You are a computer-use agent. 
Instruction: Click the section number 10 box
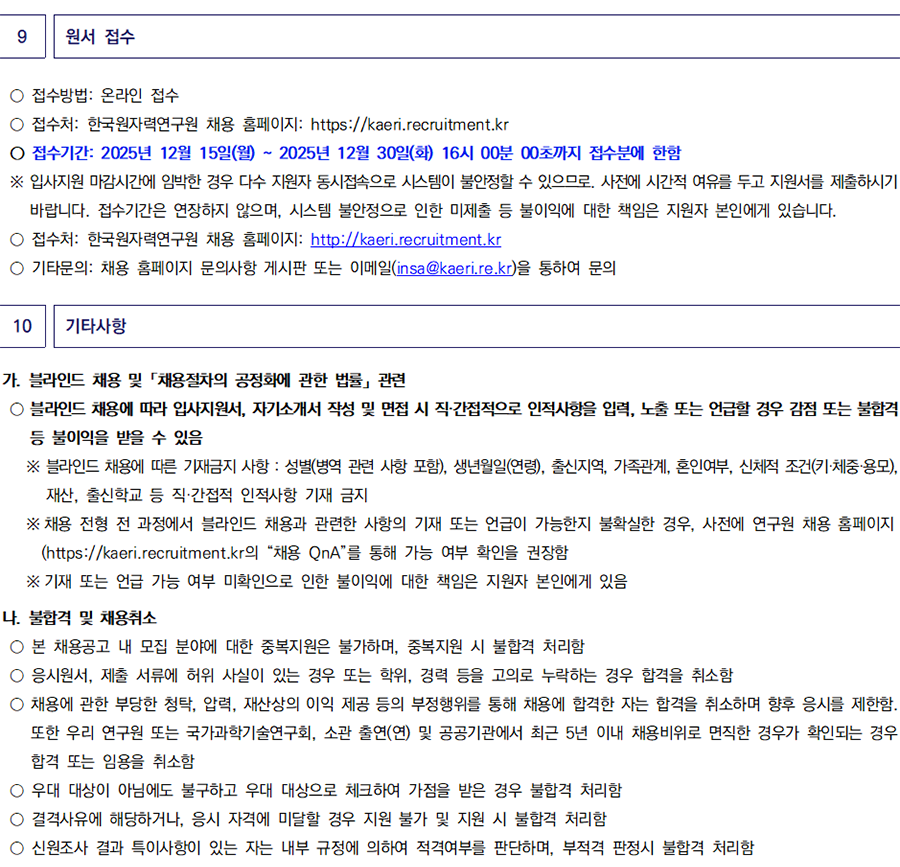[22, 326]
